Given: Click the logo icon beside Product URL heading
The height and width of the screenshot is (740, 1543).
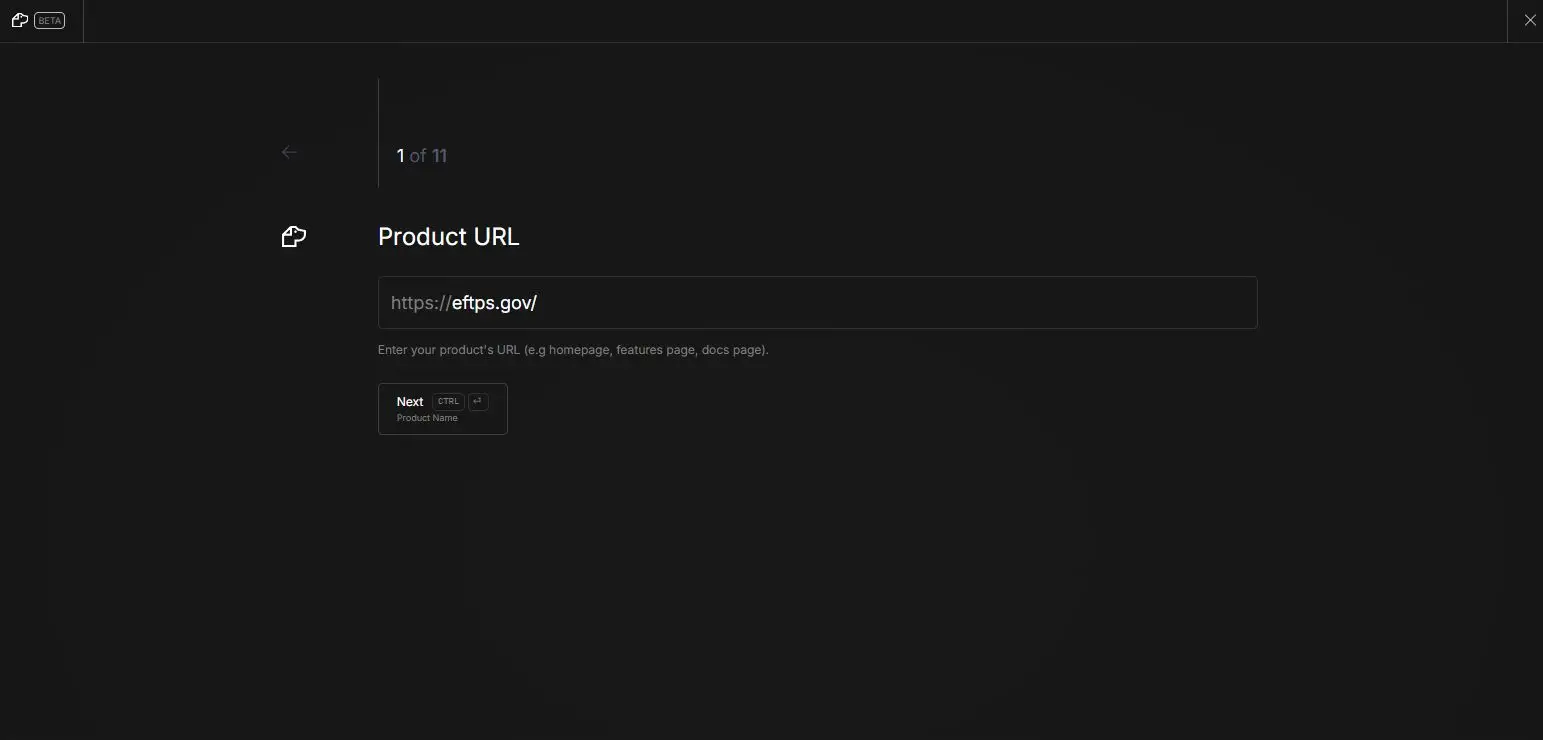Looking at the screenshot, I should (x=293, y=237).
